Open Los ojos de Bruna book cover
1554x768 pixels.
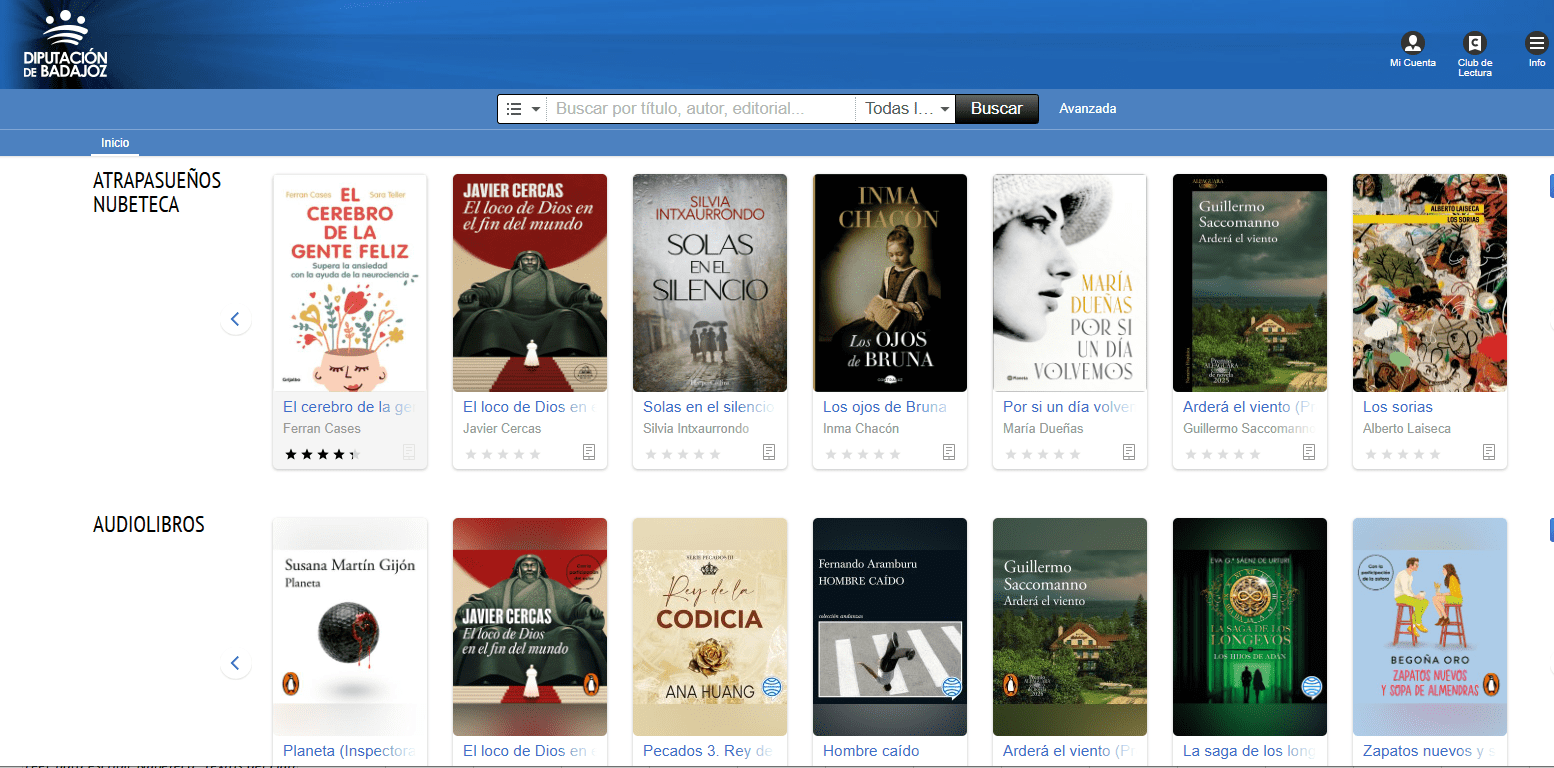[x=890, y=283]
